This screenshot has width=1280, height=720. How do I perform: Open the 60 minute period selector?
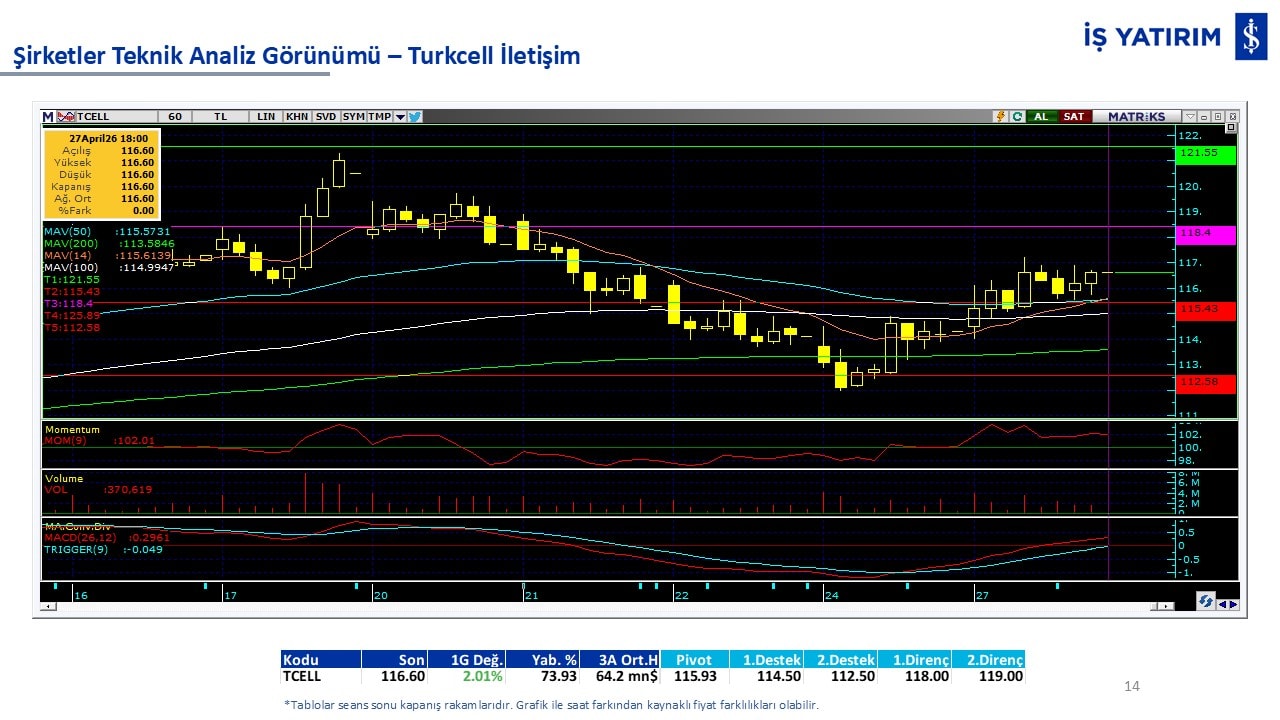click(174, 117)
